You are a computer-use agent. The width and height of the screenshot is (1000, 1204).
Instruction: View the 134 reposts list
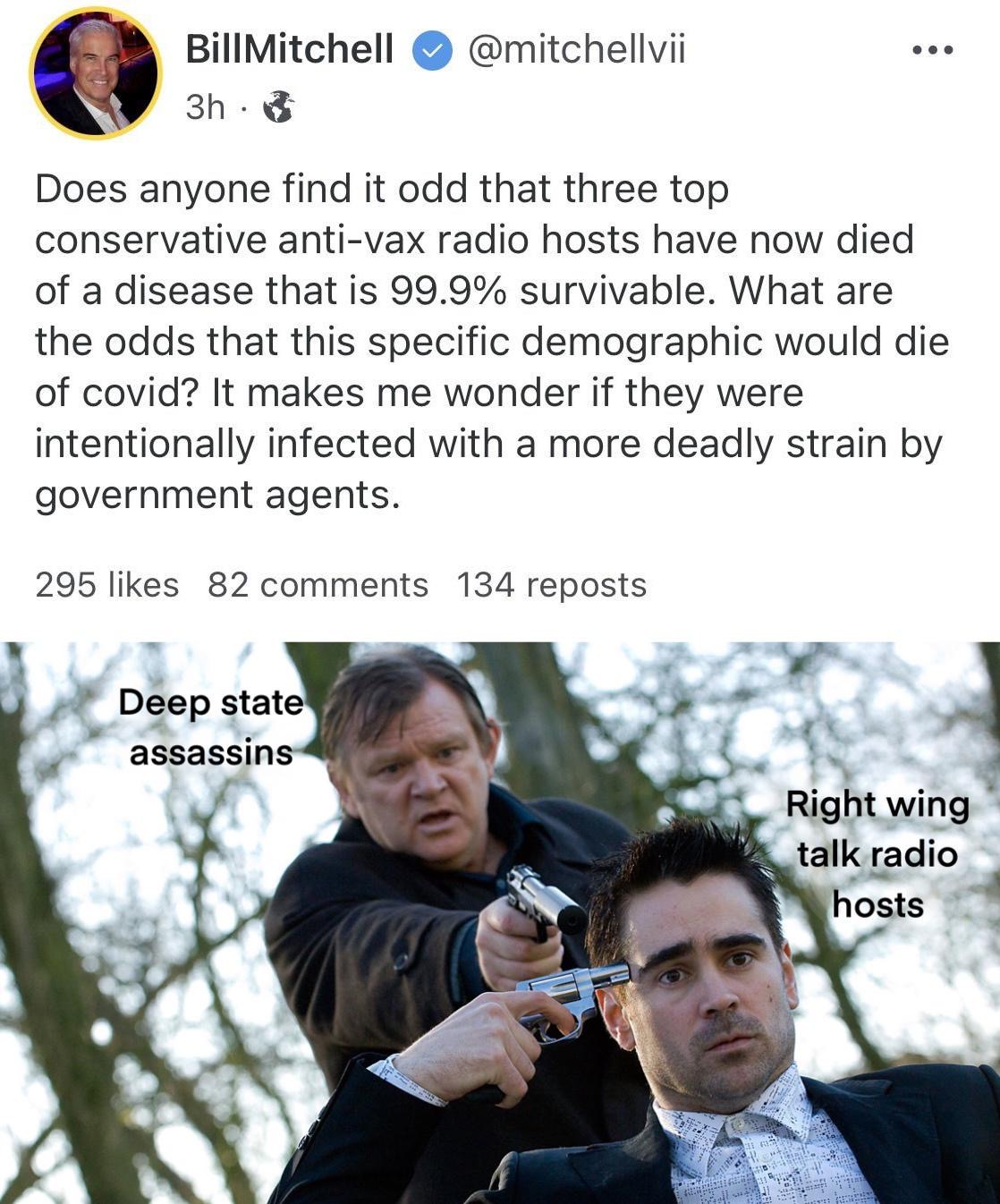click(551, 585)
